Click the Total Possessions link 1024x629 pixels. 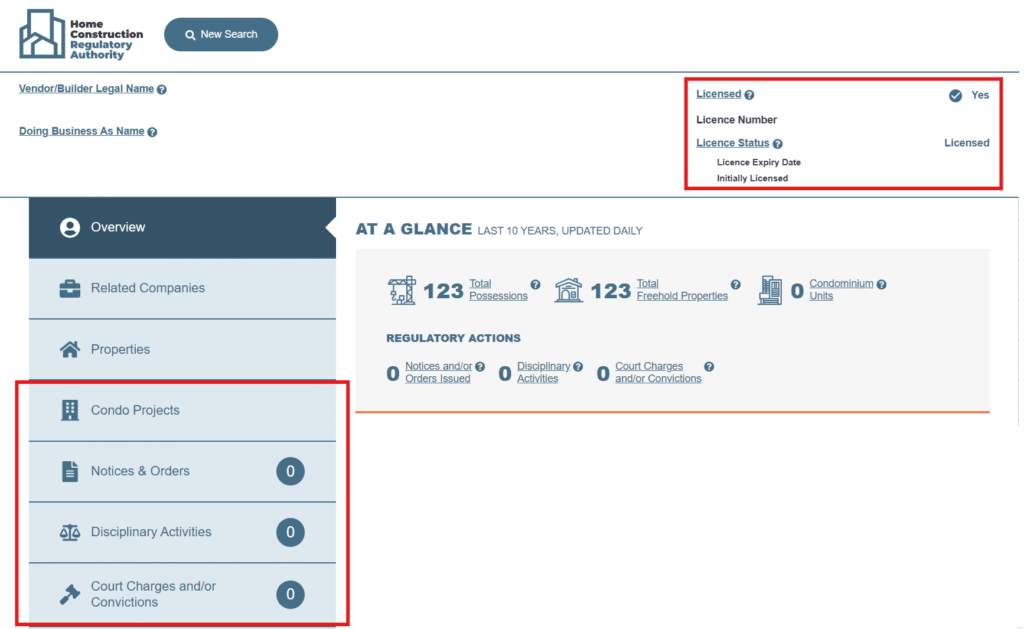(x=498, y=290)
